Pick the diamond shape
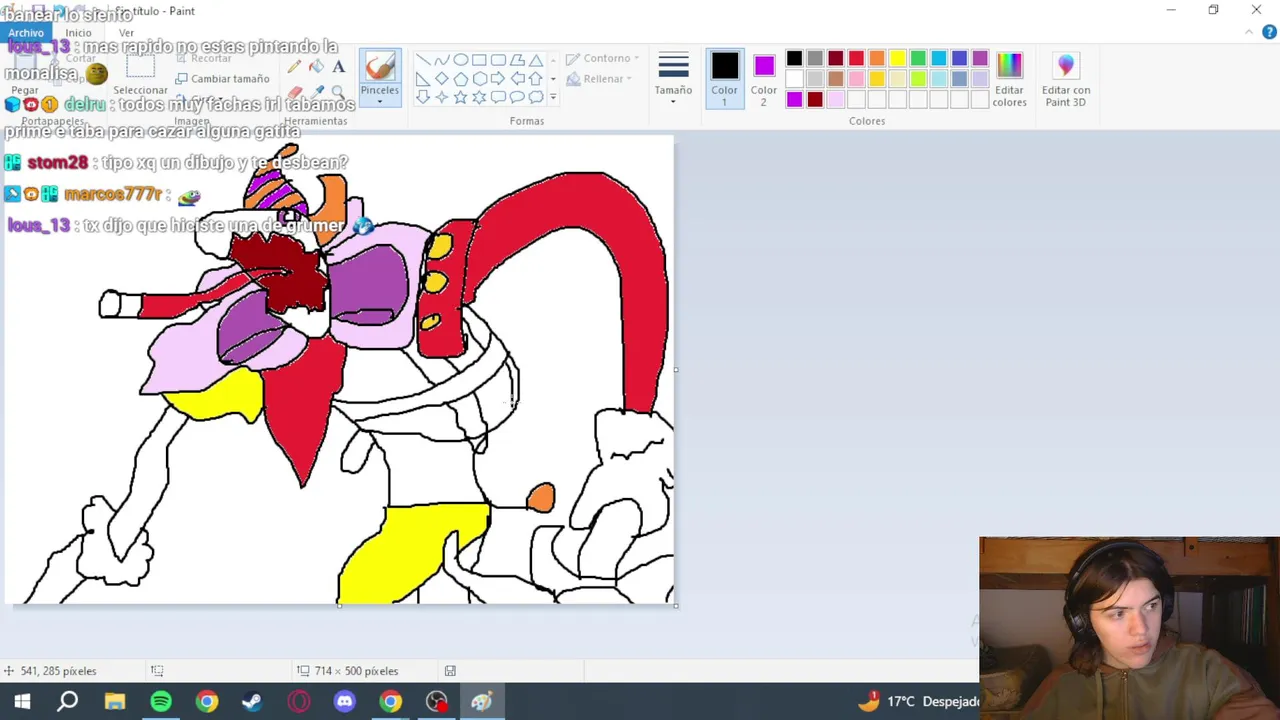The width and height of the screenshot is (1280, 720). (441, 79)
